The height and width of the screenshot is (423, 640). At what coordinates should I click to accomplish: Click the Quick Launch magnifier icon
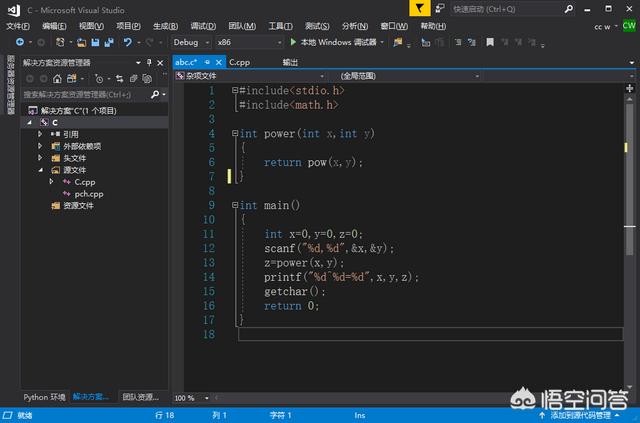569,9
